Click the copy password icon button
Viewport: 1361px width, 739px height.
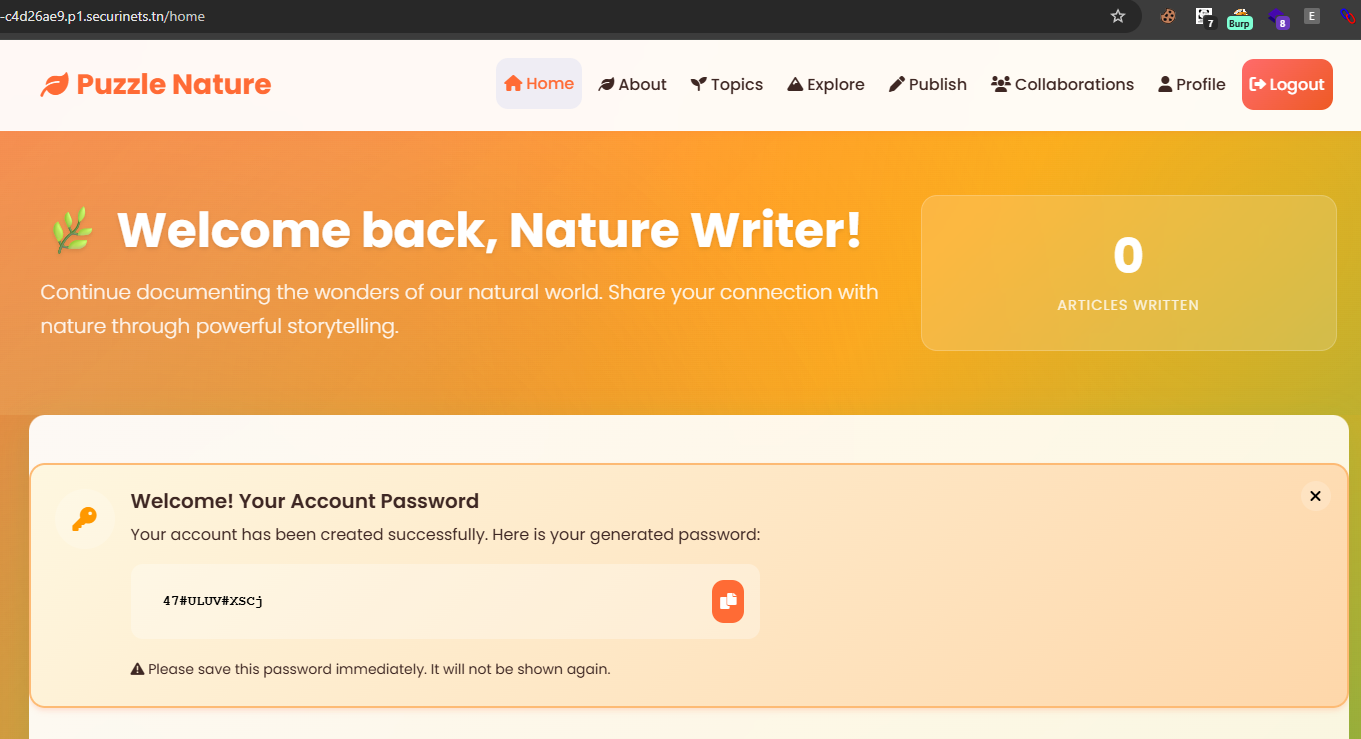(x=728, y=601)
